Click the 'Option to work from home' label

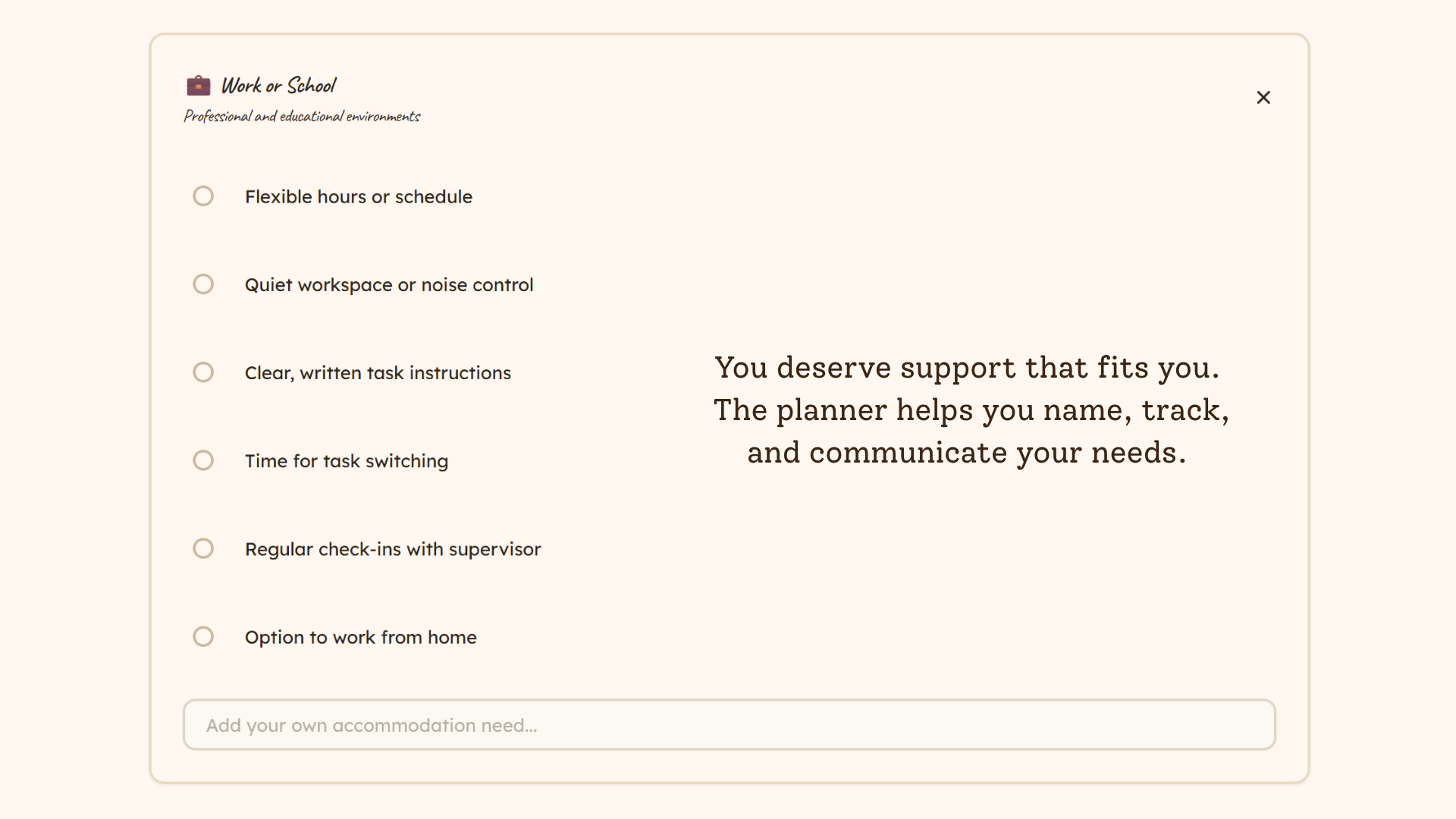pos(360,637)
